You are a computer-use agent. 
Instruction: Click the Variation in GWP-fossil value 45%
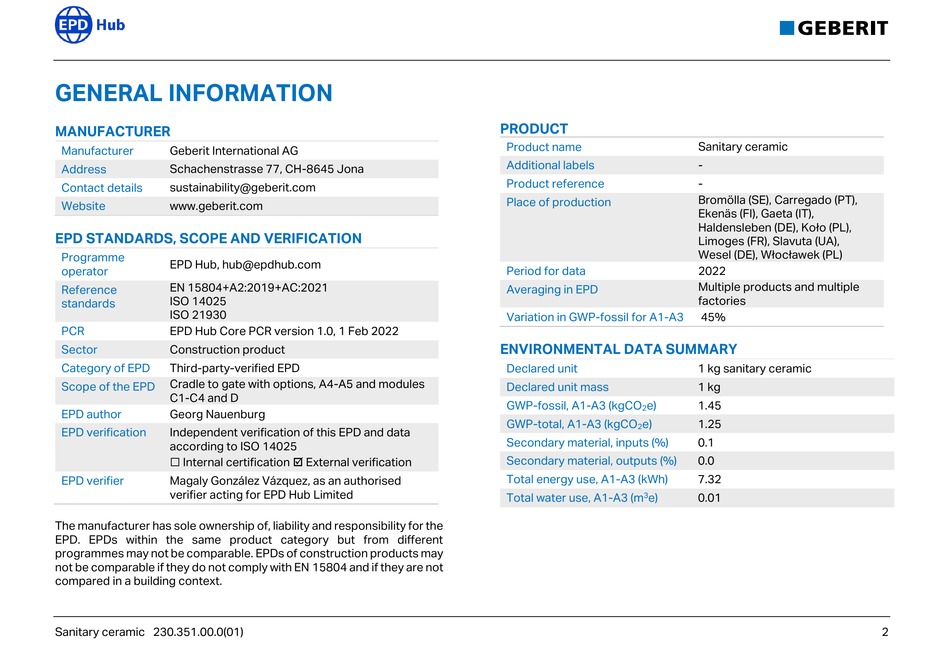713,317
